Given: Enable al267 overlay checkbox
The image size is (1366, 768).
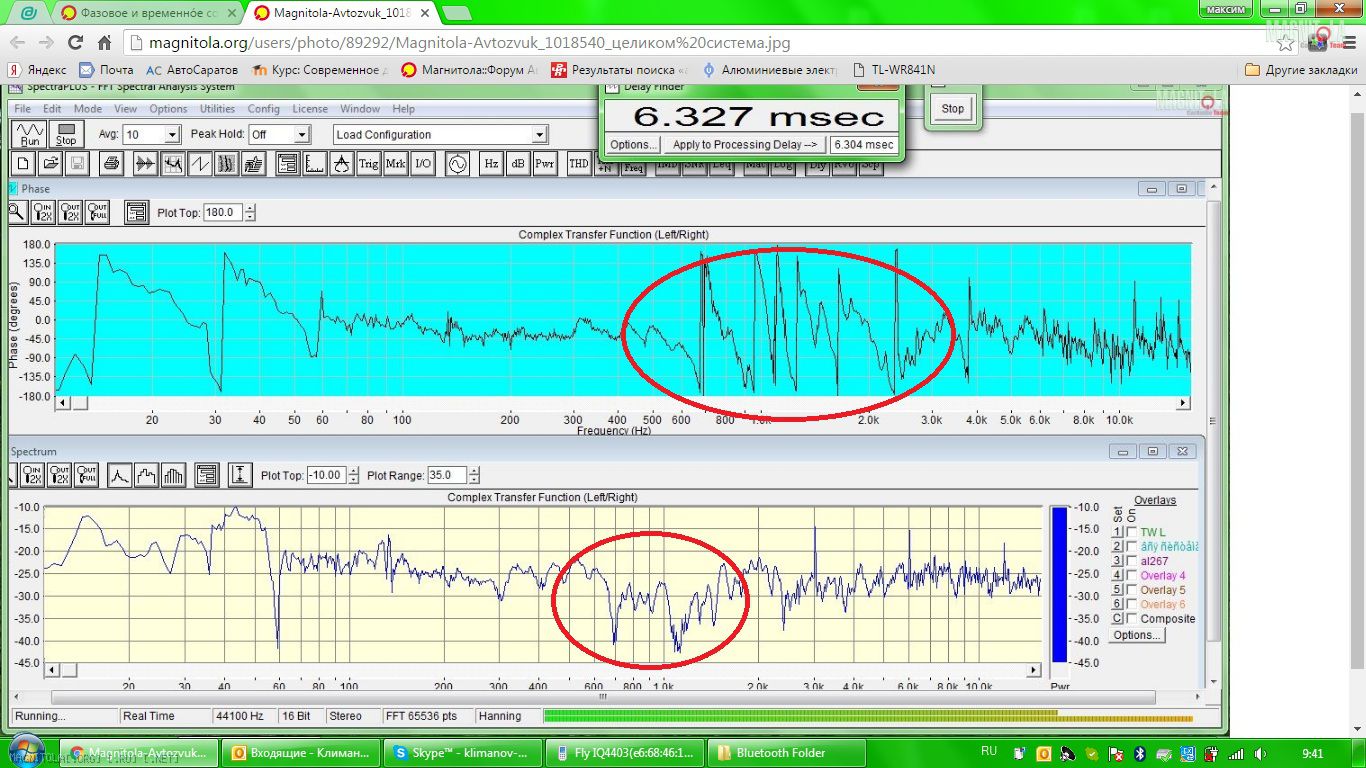Looking at the screenshot, I should tap(1132, 561).
